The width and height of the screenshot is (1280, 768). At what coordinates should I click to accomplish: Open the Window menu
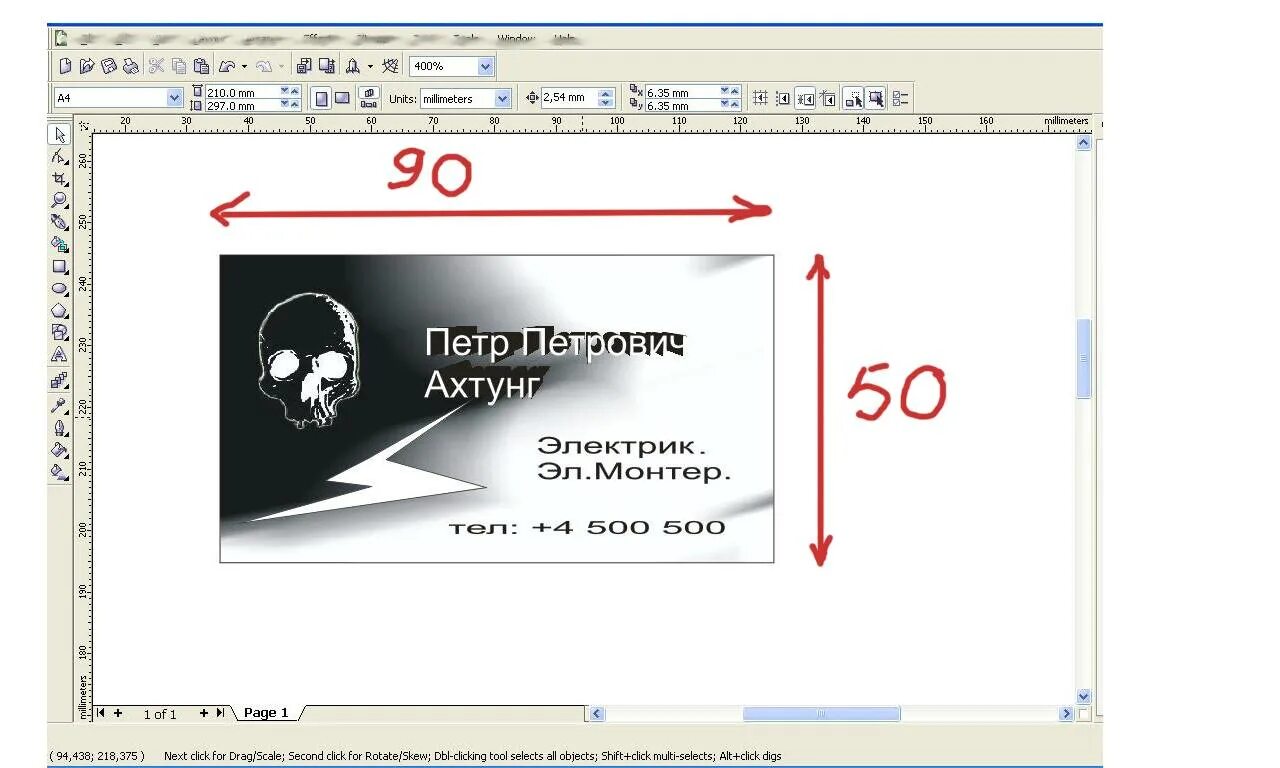tap(516, 39)
